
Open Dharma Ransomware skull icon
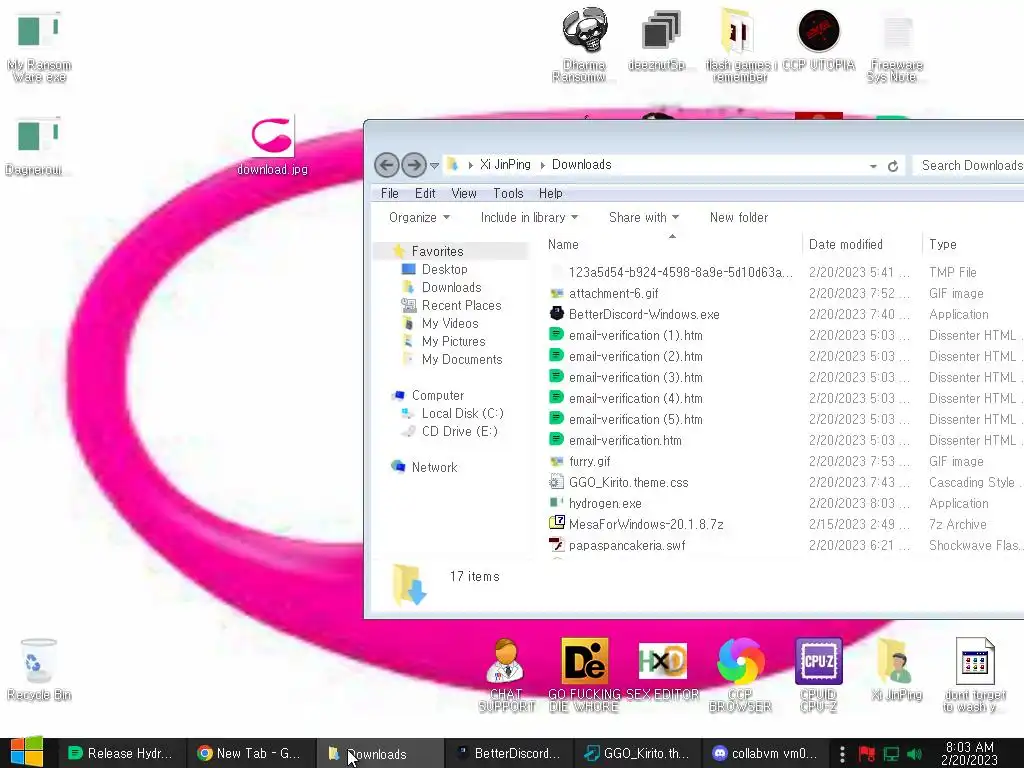[x=584, y=44]
